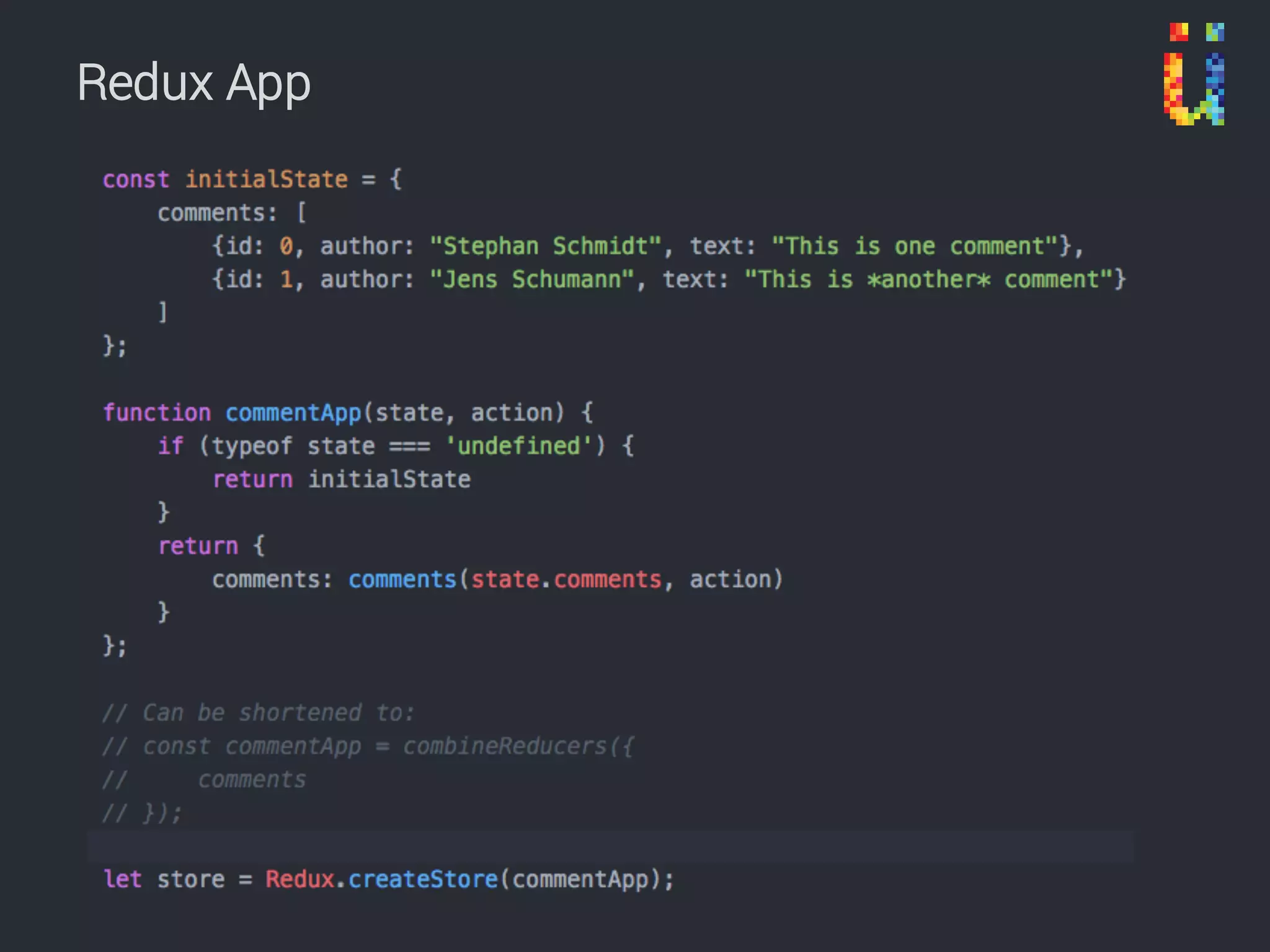Click state.comments argument in red
The height and width of the screenshot is (952, 1270).
(x=566, y=580)
